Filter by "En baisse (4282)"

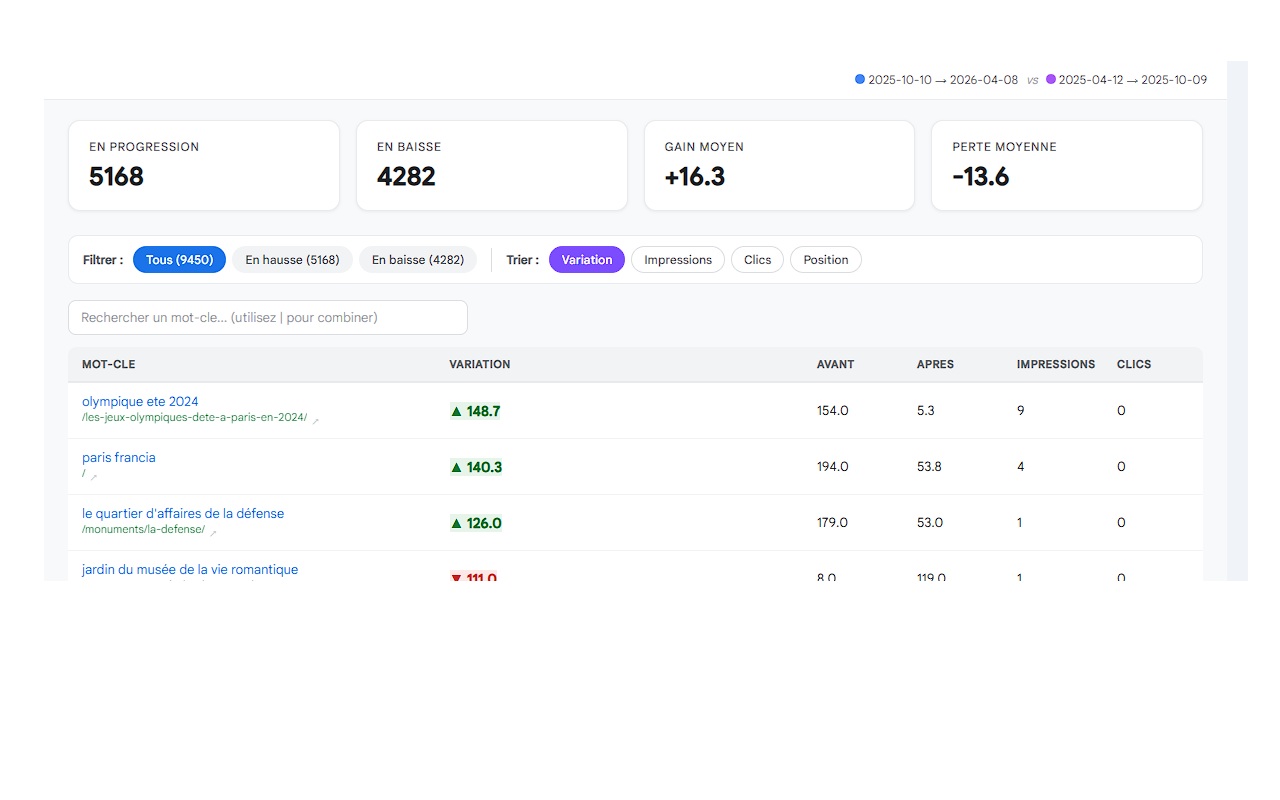417,260
